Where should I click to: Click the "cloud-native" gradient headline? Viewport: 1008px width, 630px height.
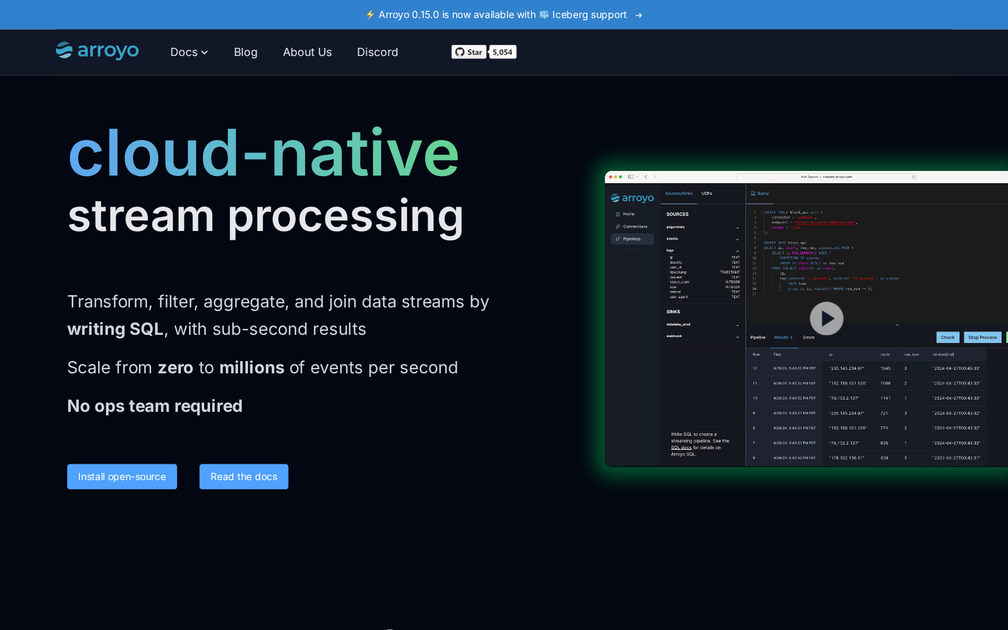coord(264,153)
